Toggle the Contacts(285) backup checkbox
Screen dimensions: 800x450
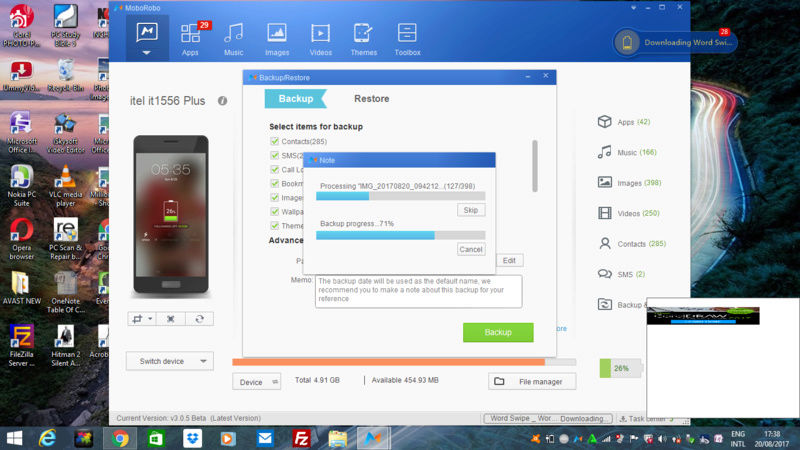point(274,141)
